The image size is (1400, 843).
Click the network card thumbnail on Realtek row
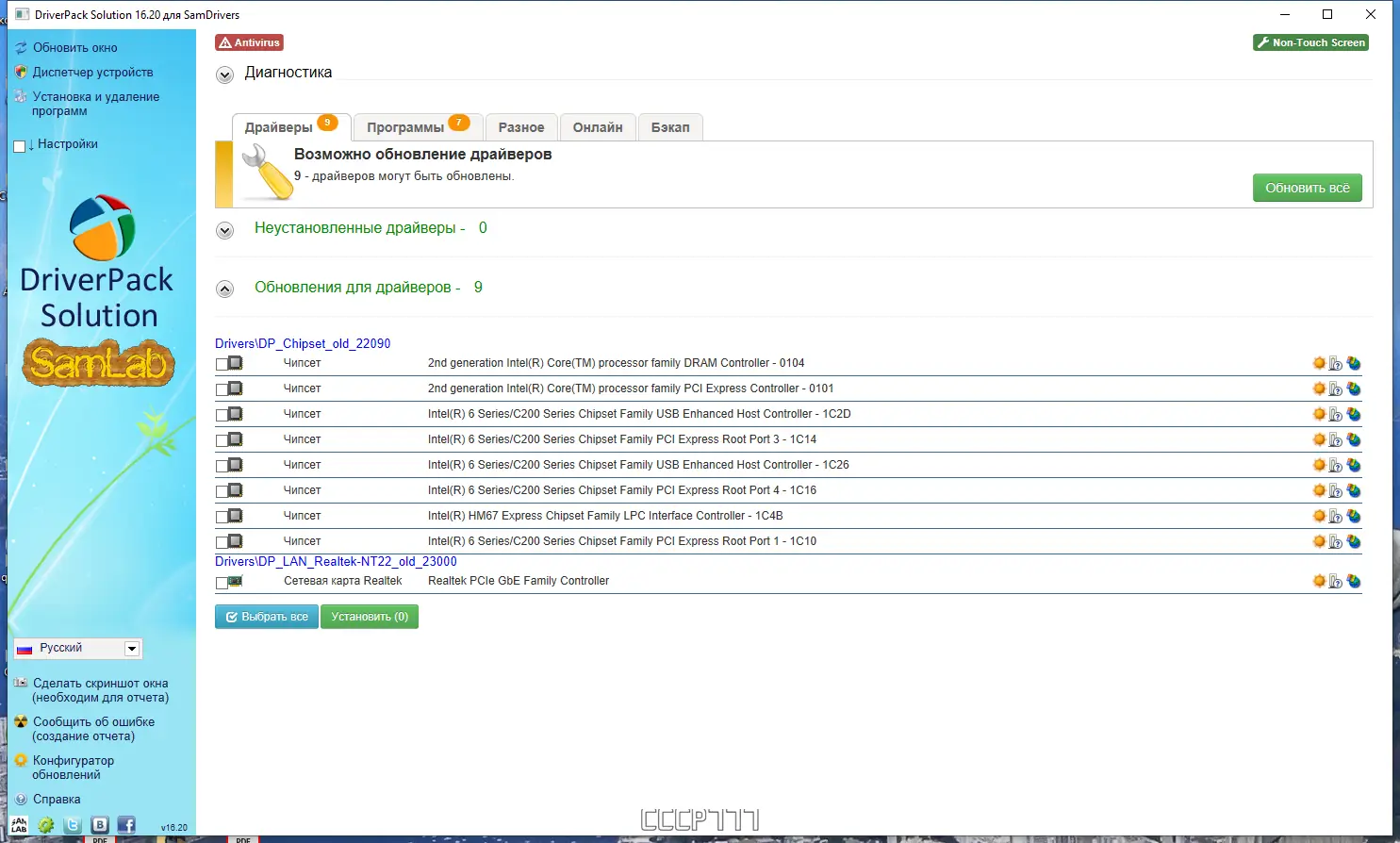pyautogui.click(x=236, y=581)
